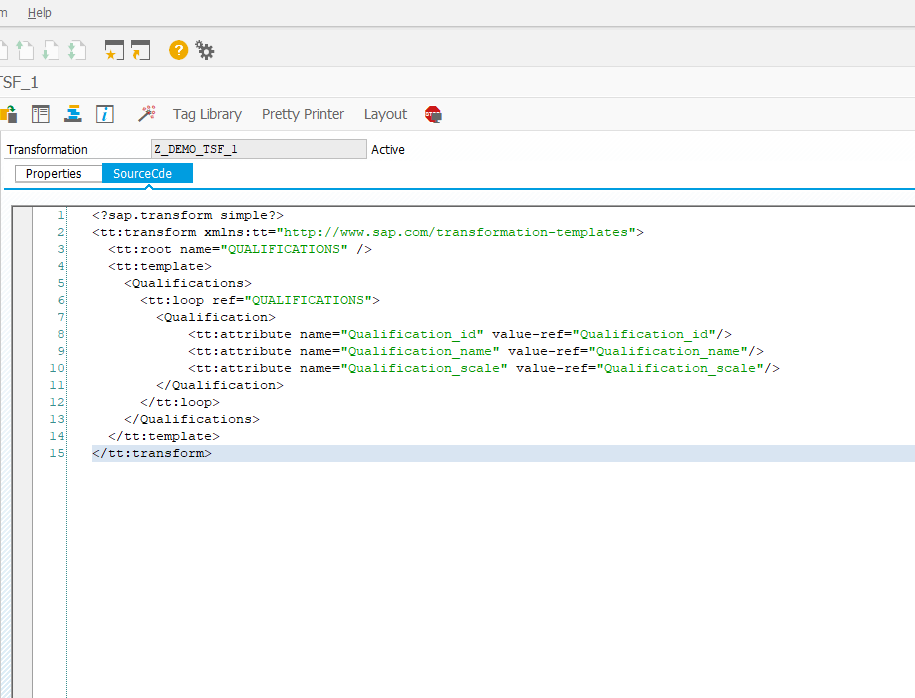Open the Tag Library
The image size is (915, 698).
click(206, 114)
